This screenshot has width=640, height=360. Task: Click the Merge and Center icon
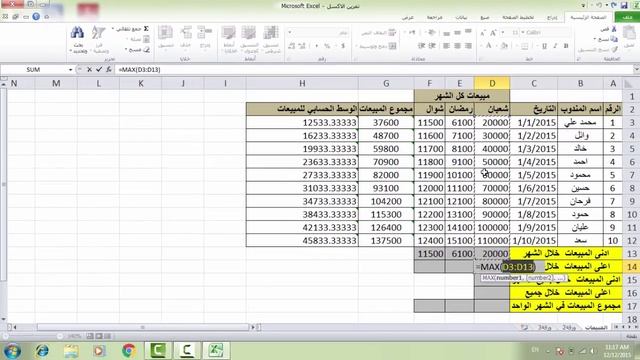pyautogui.click(x=392, y=46)
